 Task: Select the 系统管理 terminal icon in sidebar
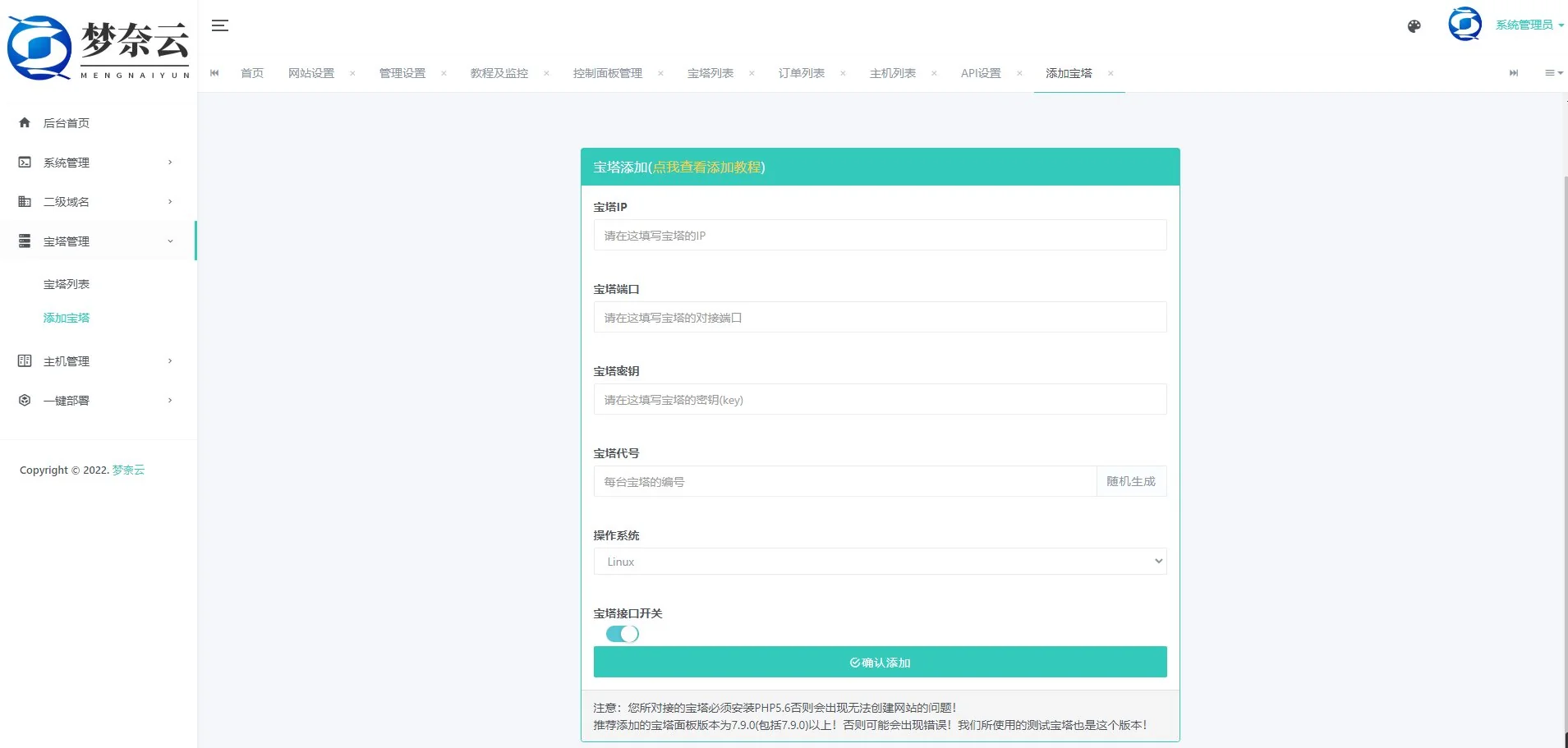pyautogui.click(x=24, y=162)
